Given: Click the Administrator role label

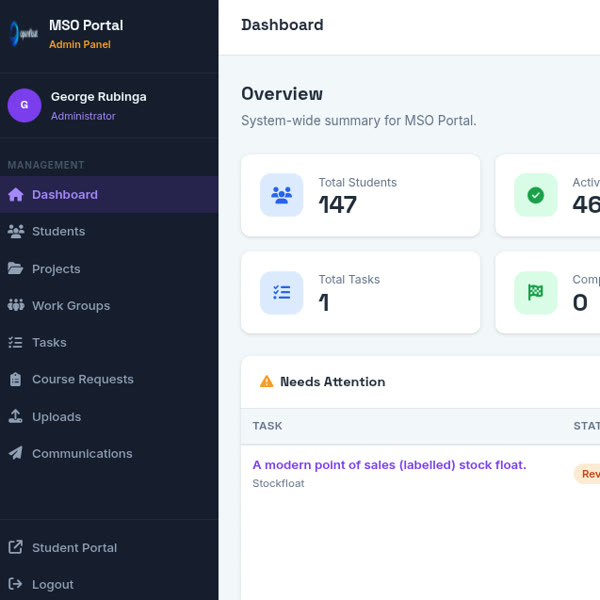Looking at the screenshot, I should 83,116.
